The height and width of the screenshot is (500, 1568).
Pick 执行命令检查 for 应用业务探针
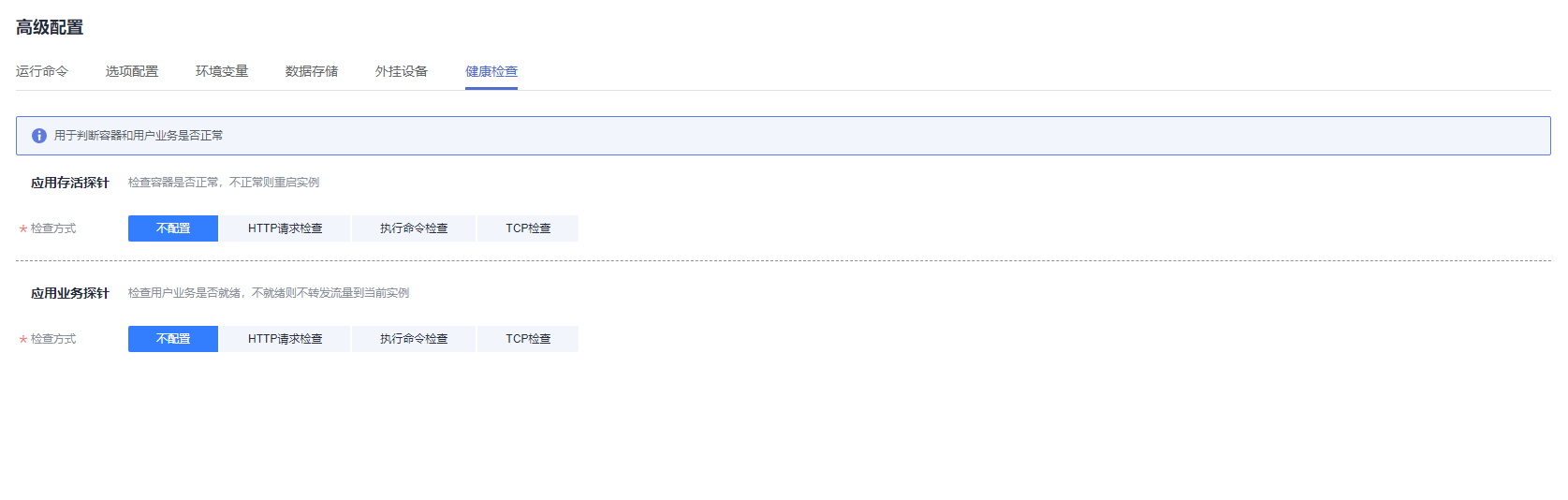tap(414, 339)
